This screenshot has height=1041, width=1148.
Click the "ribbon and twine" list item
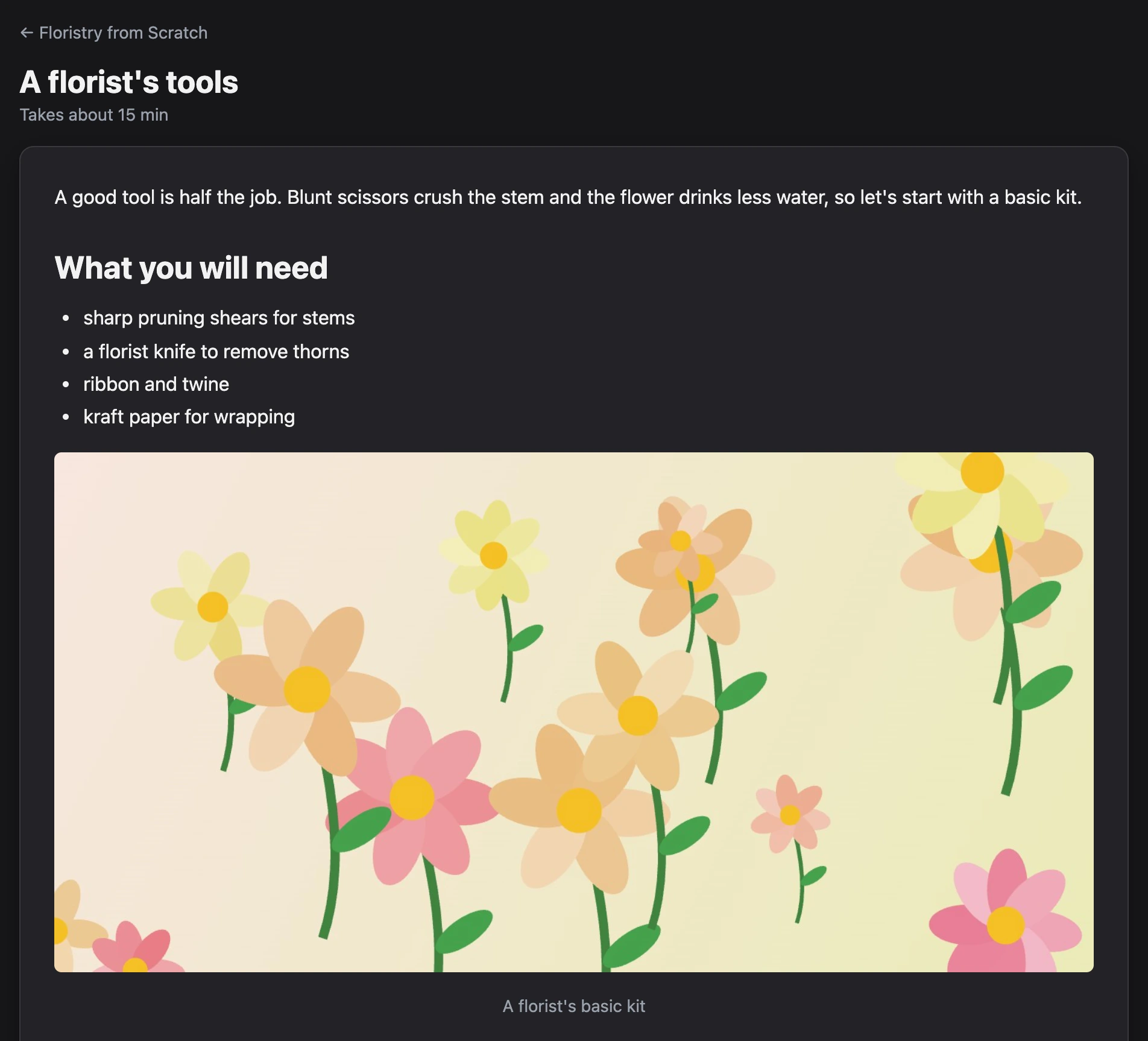156,384
